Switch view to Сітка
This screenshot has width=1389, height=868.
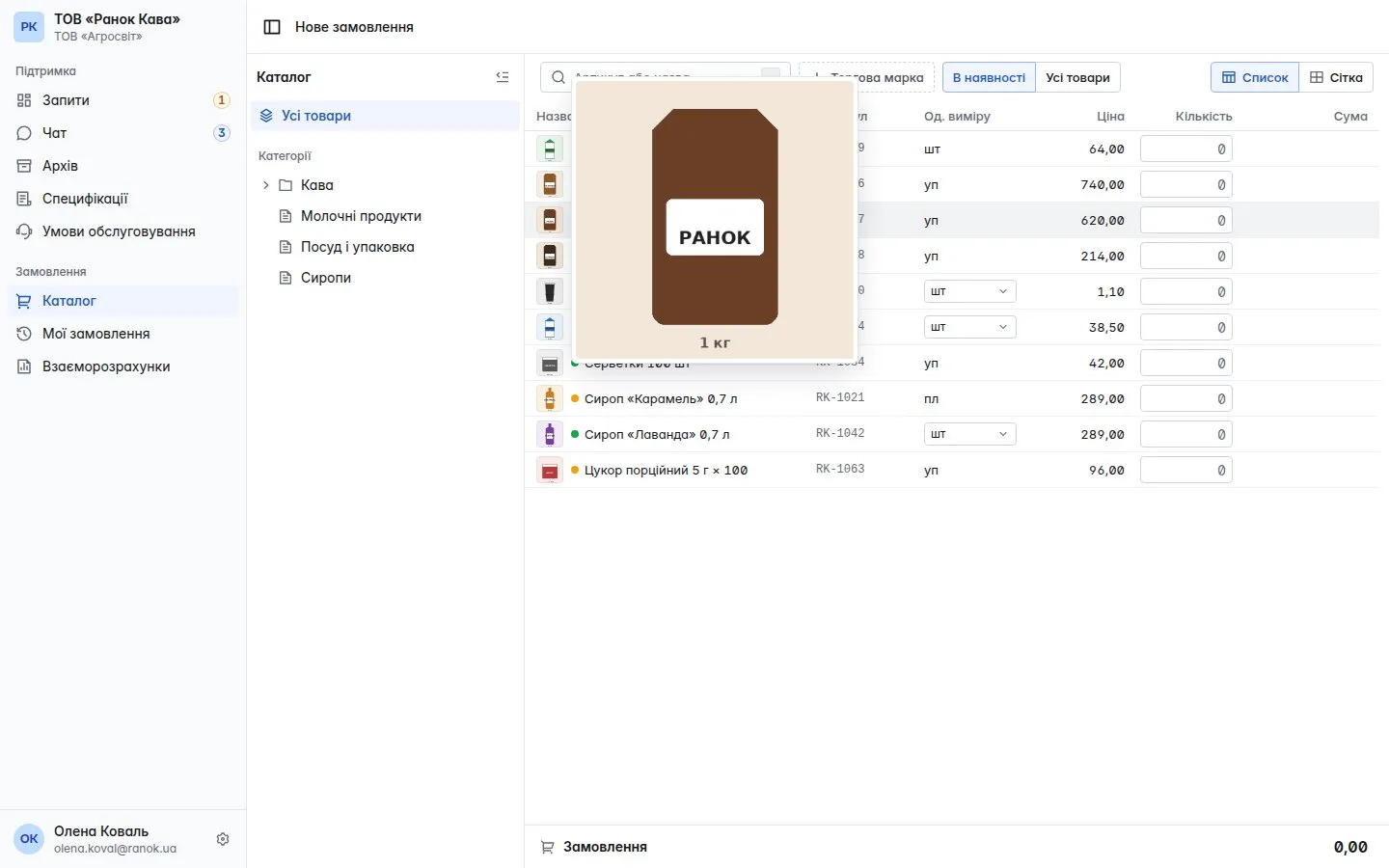[x=1336, y=77]
